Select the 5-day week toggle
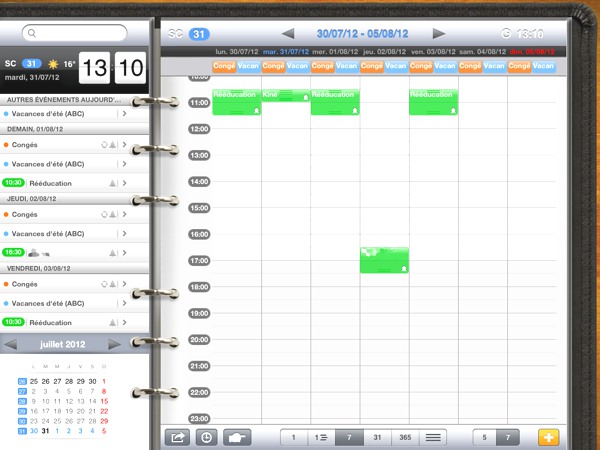Image resolution: width=600 pixels, height=450 pixels. click(x=485, y=437)
